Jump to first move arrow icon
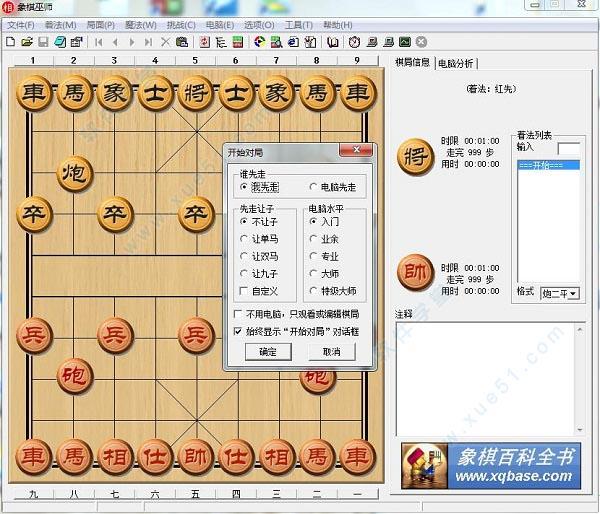 (98, 42)
